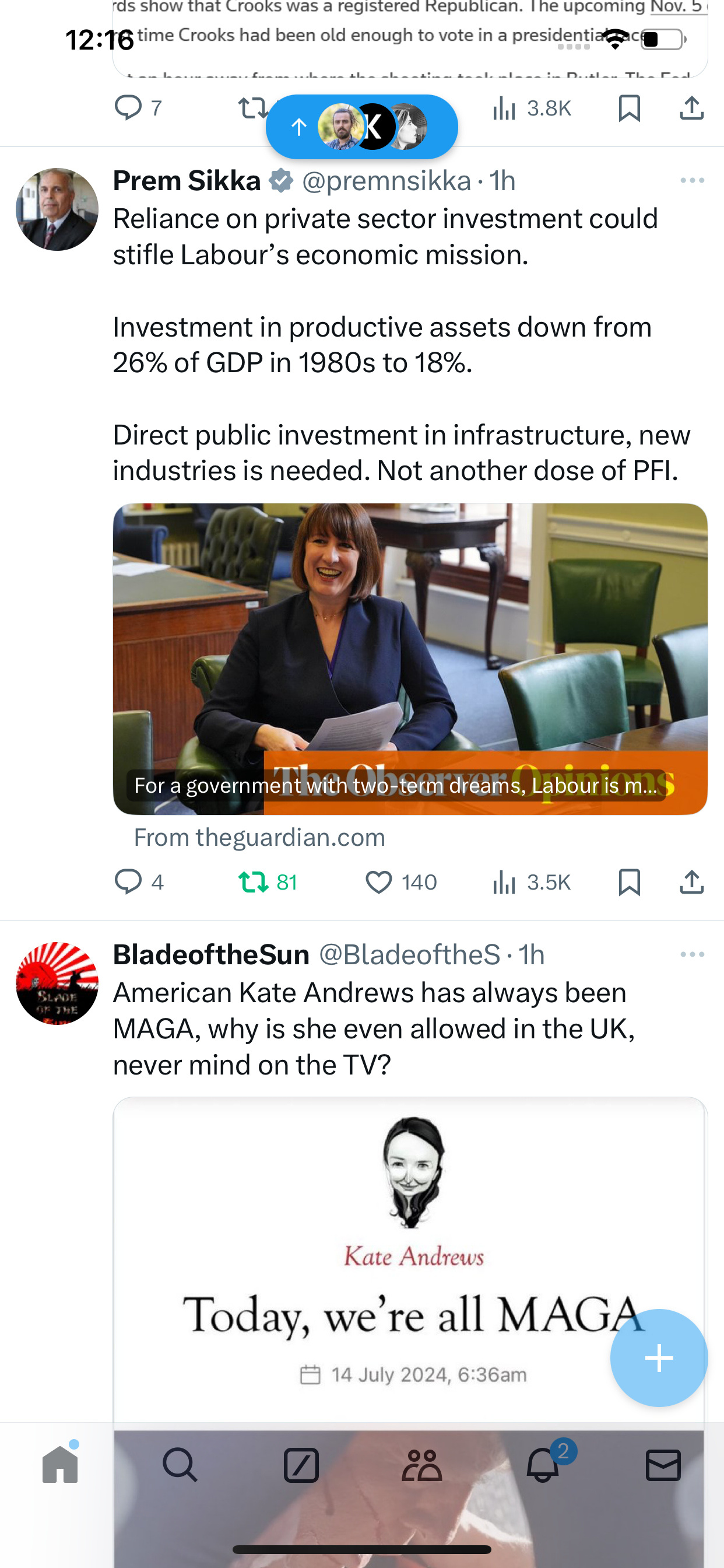Open the Guardian Observer article card
This screenshot has height=1568, width=724.
(410, 659)
